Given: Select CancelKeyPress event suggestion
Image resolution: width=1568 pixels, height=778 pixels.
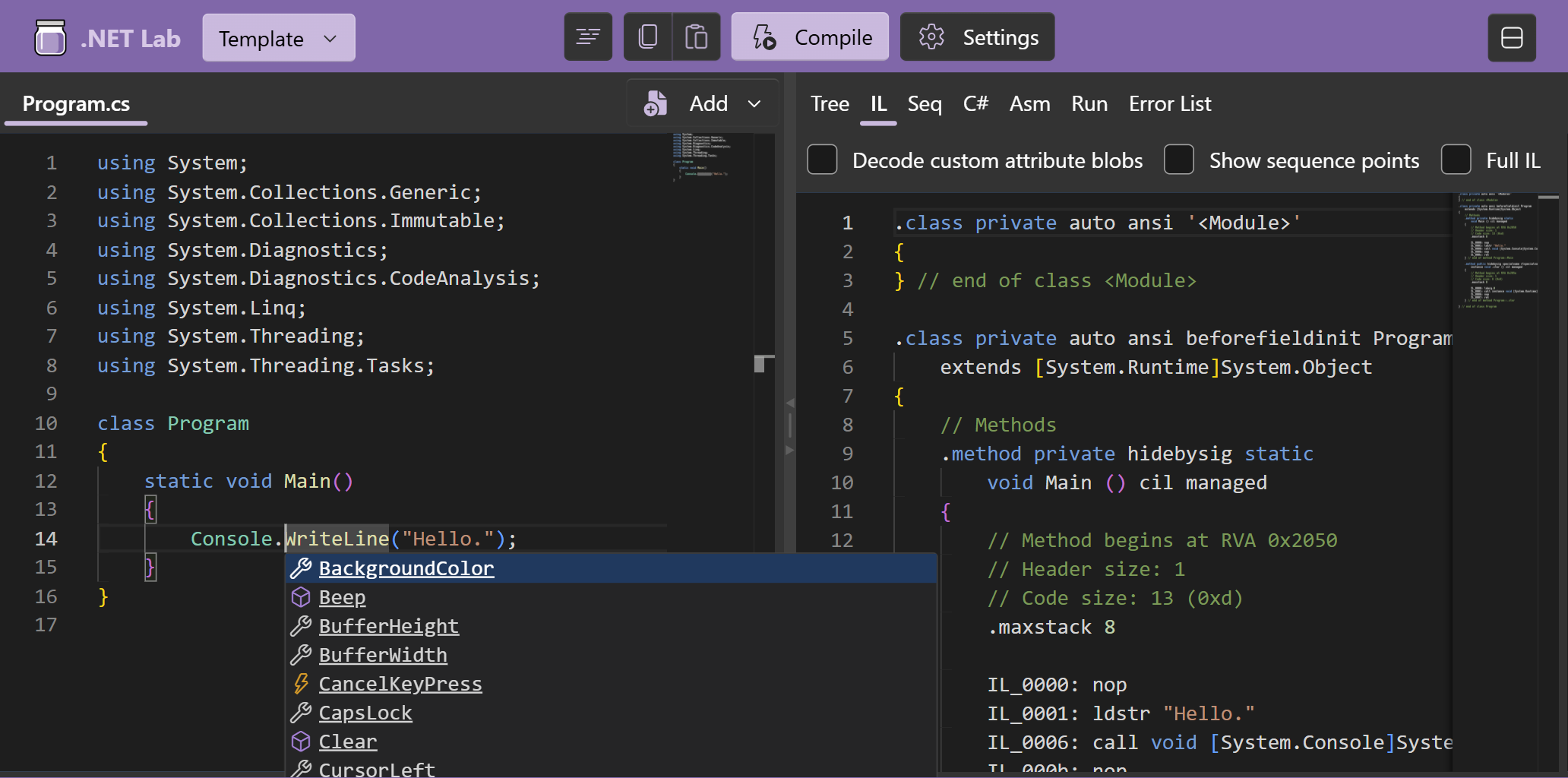Looking at the screenshot, I should (x=611, y=684).
